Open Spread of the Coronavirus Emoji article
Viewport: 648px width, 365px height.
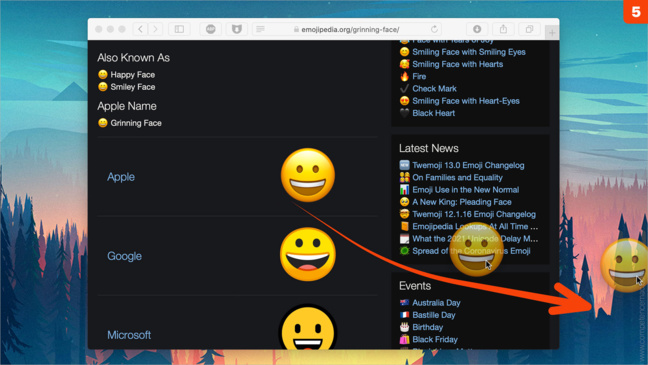(x=471, y=251)
